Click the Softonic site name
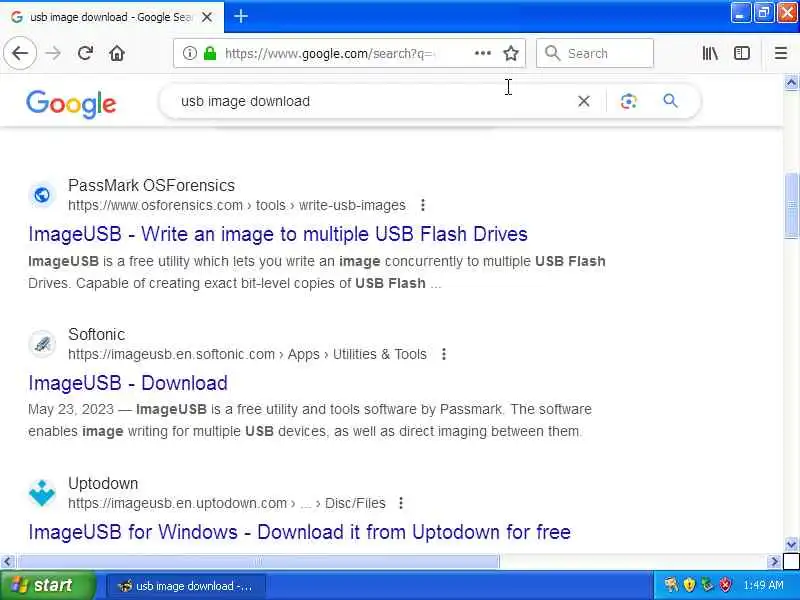Image resolution: width=800 pixels, height=600 pixels. pyautogui.click(x=96, y=334)
